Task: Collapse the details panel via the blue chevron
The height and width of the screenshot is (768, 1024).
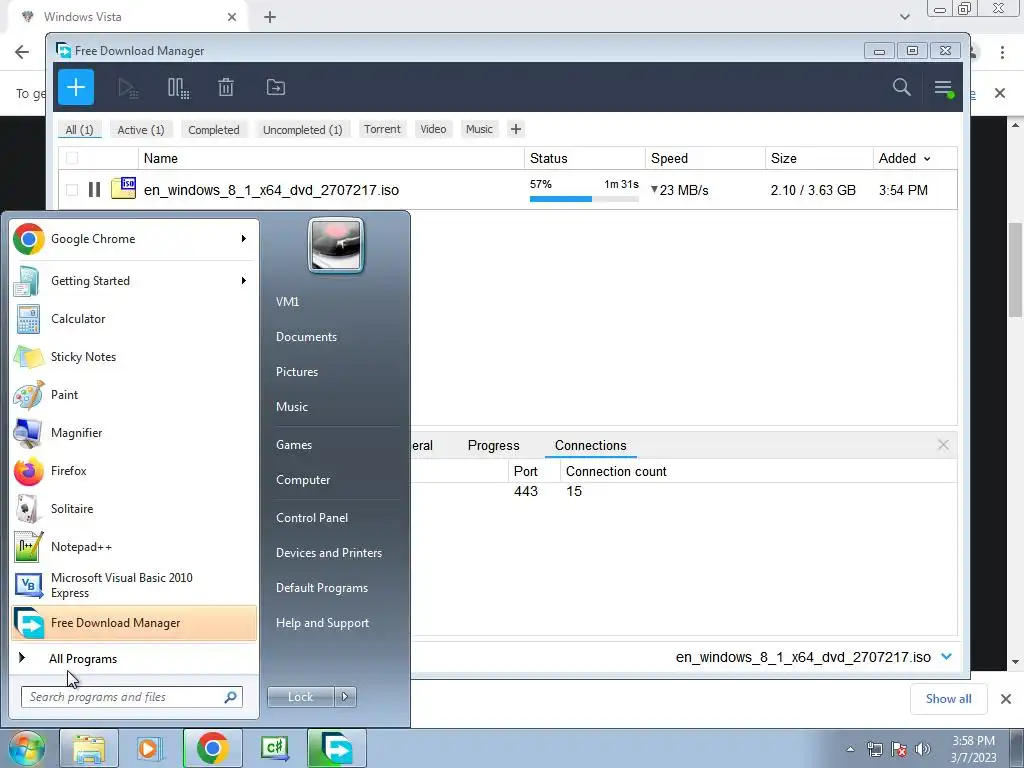Action: click(x=946, y=657)
